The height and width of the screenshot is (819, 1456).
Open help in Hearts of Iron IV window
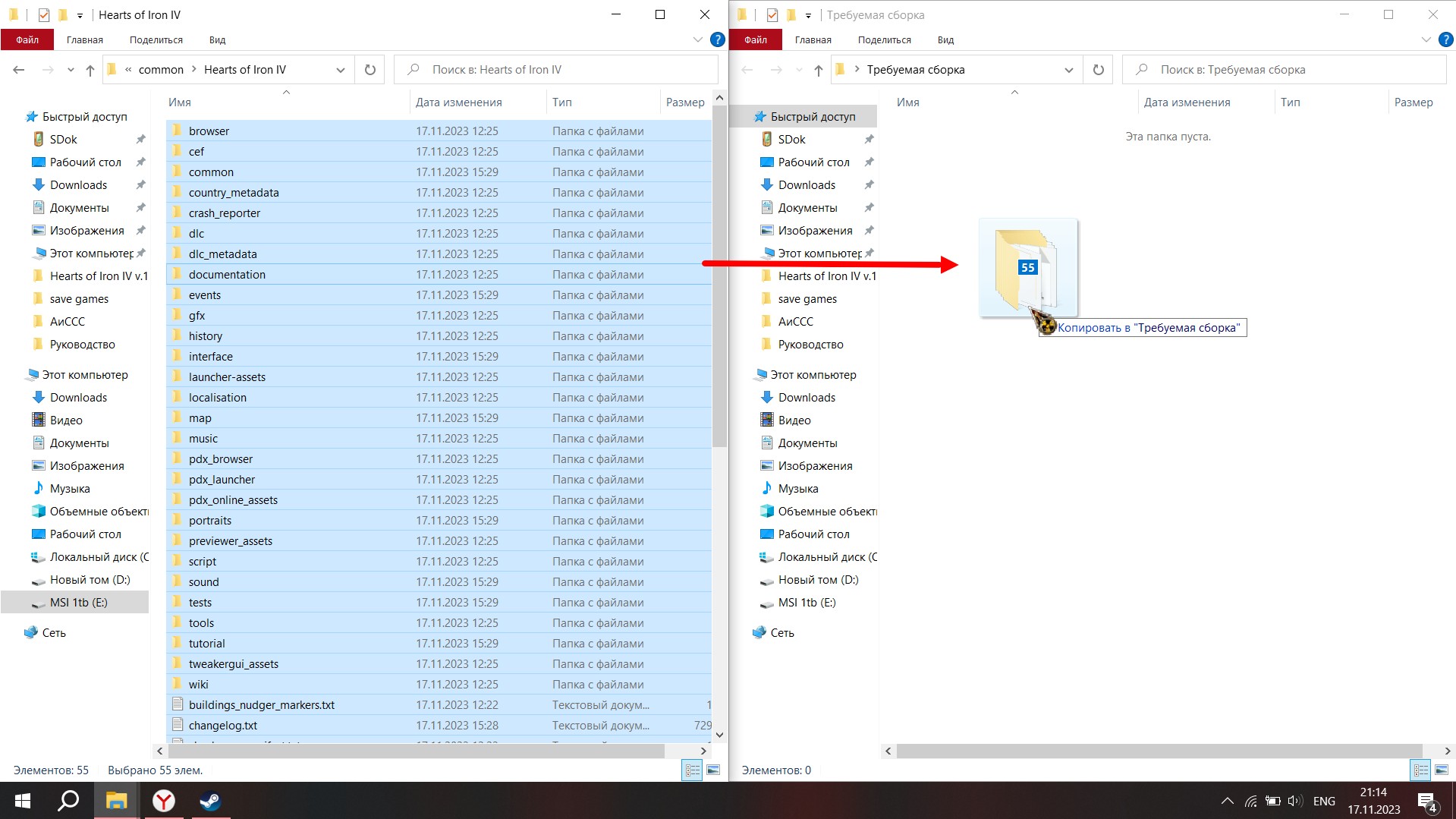click(717, 39)
